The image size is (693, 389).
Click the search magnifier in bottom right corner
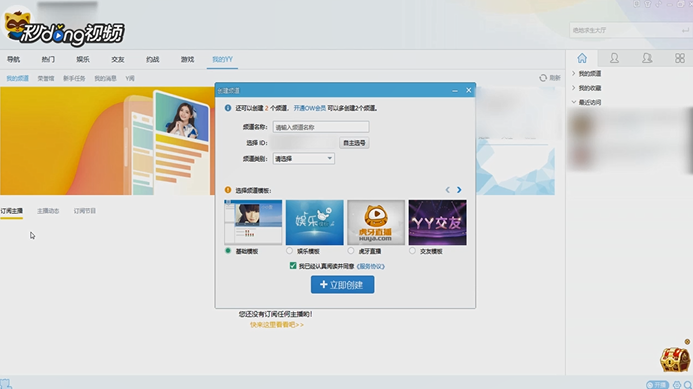click(688, 385)
